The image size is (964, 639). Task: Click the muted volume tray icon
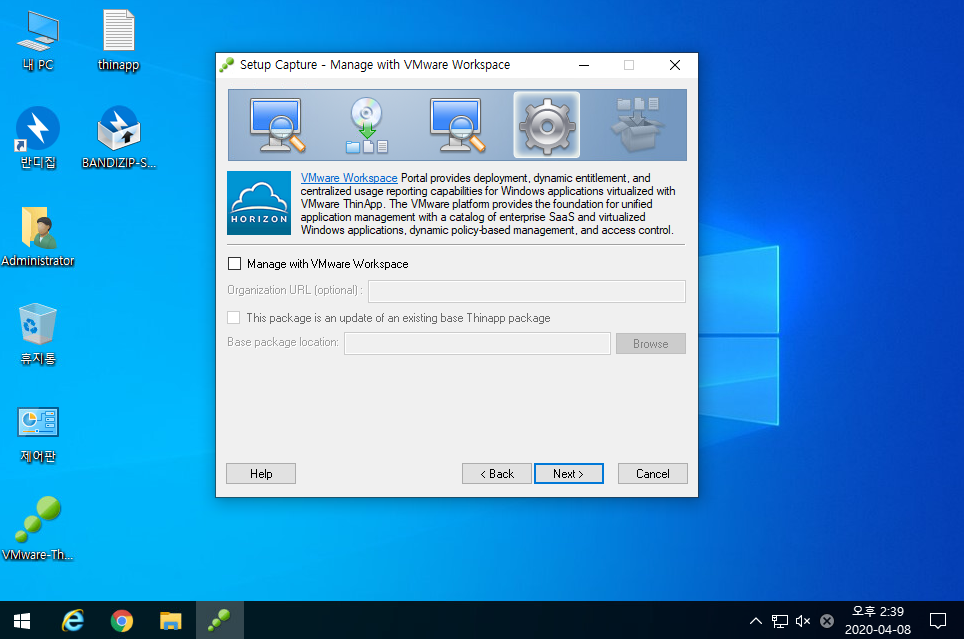click(x=803, y=621)
